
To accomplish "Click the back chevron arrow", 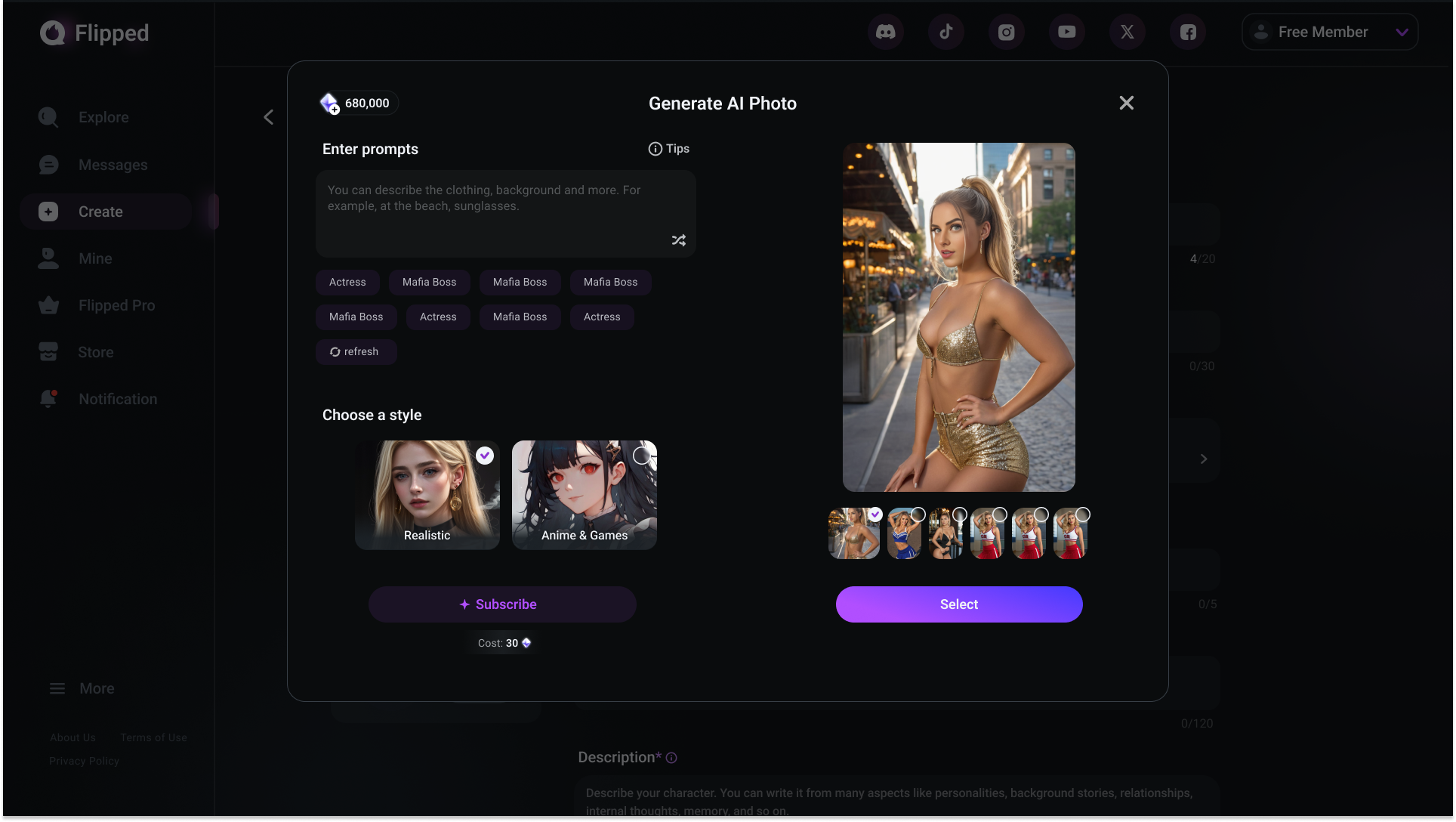I will (269, 117).
